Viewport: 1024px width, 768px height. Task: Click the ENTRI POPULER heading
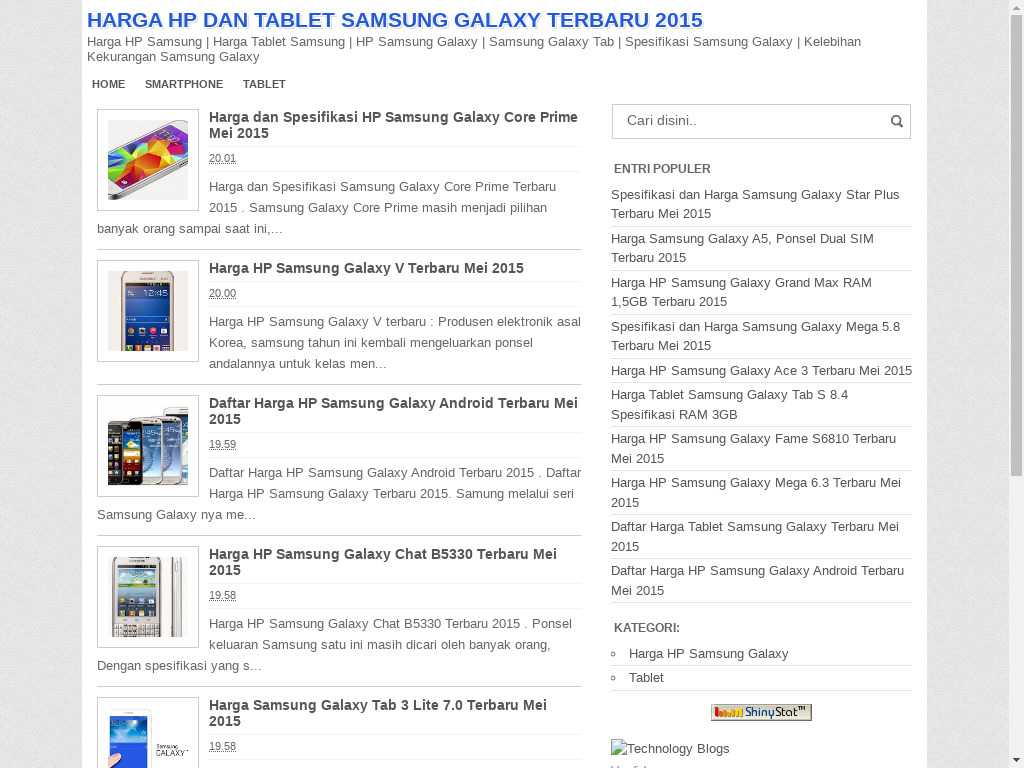click(662, 168)
